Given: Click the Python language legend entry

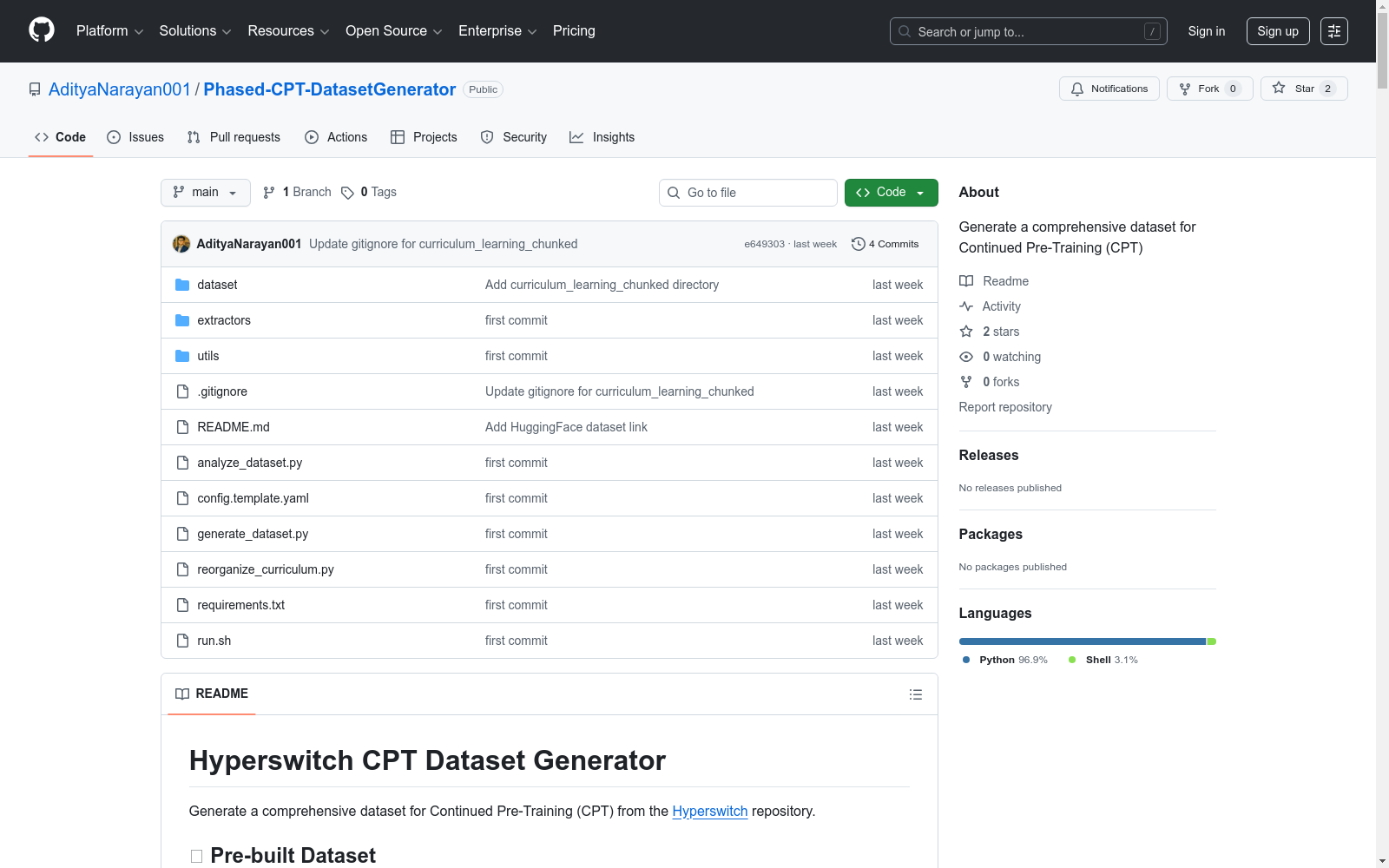Looking at the screenshot, I should click(x=1005, y=660).
